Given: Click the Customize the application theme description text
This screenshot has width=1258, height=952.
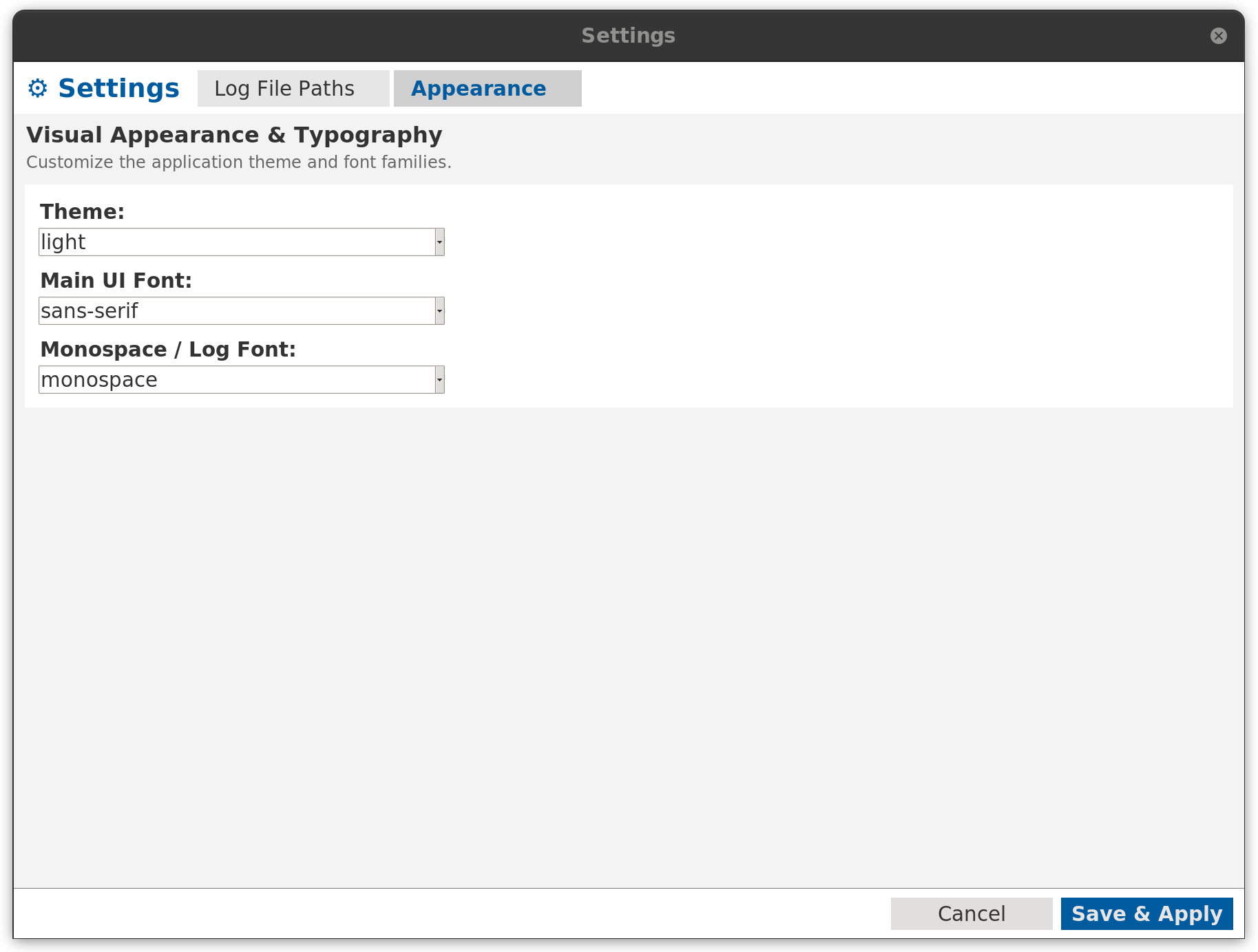Looking at the screenshot, I should (x=239, y=162).
